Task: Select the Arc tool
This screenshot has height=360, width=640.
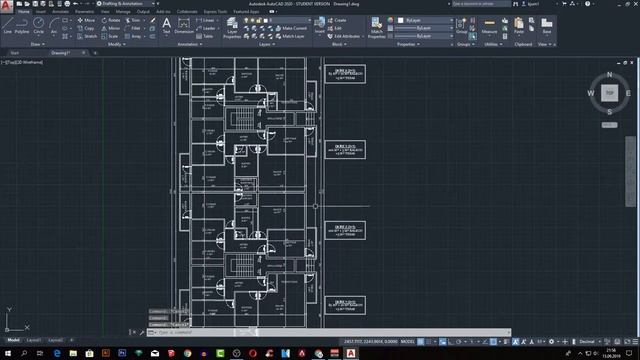Action: (53, 25)
